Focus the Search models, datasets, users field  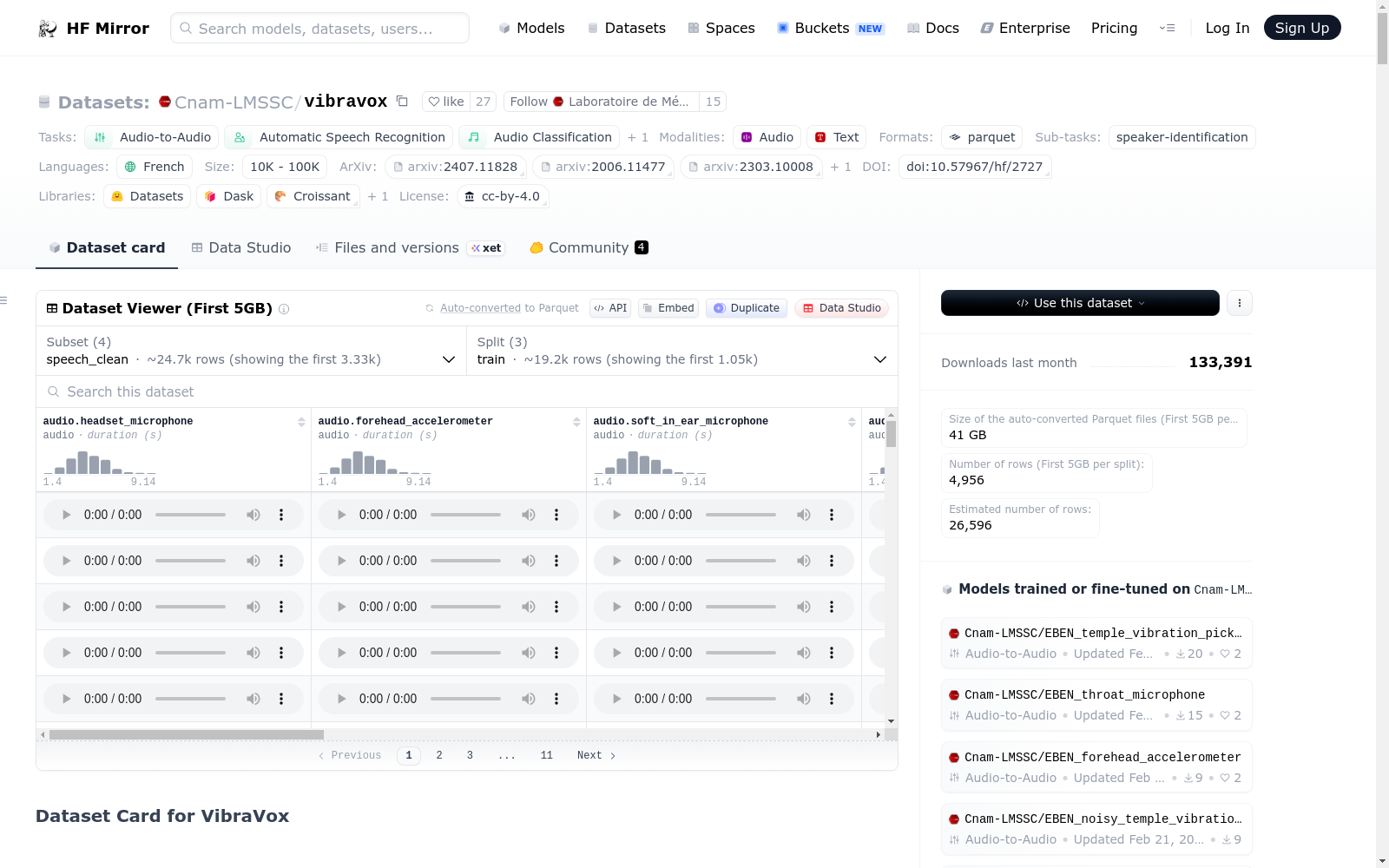click(x=319, y=28)
